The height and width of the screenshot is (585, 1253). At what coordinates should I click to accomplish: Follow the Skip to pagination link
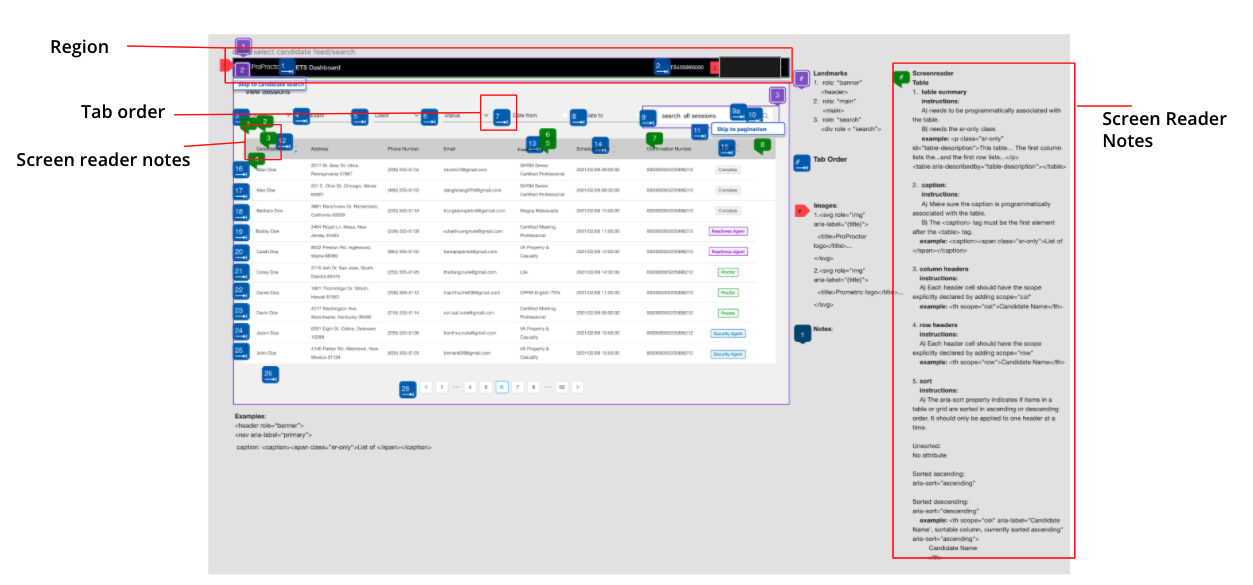[748, 129]
